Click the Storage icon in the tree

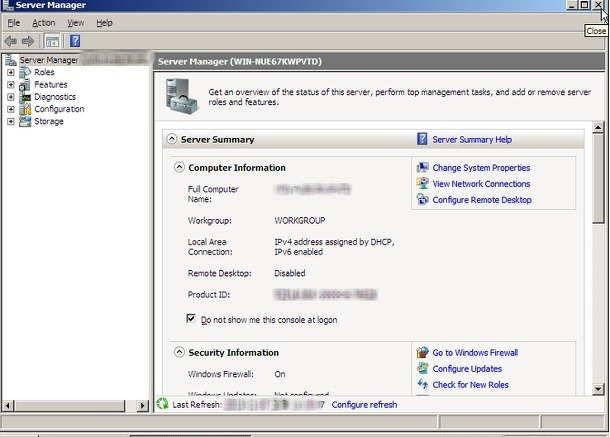coord(25,121)
